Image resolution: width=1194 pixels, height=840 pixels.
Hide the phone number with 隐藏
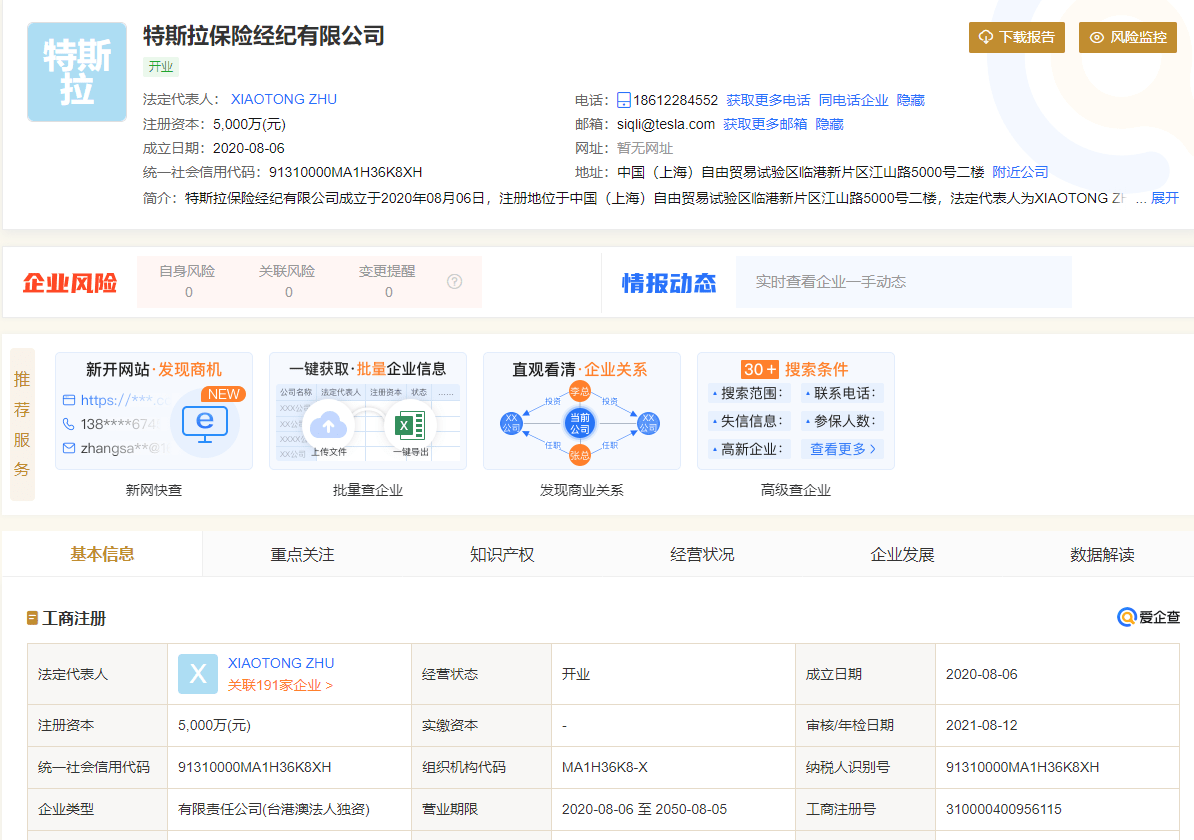point(910,101)
